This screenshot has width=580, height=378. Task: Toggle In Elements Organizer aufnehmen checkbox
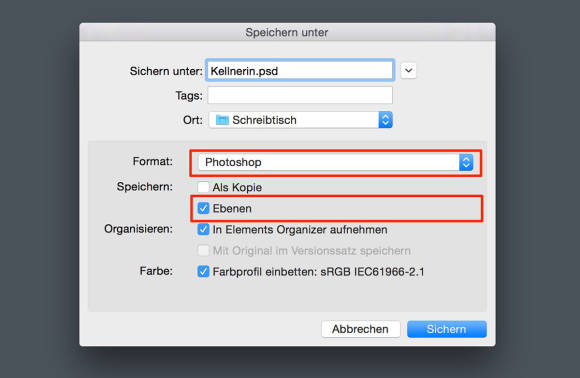pos(203,229)
